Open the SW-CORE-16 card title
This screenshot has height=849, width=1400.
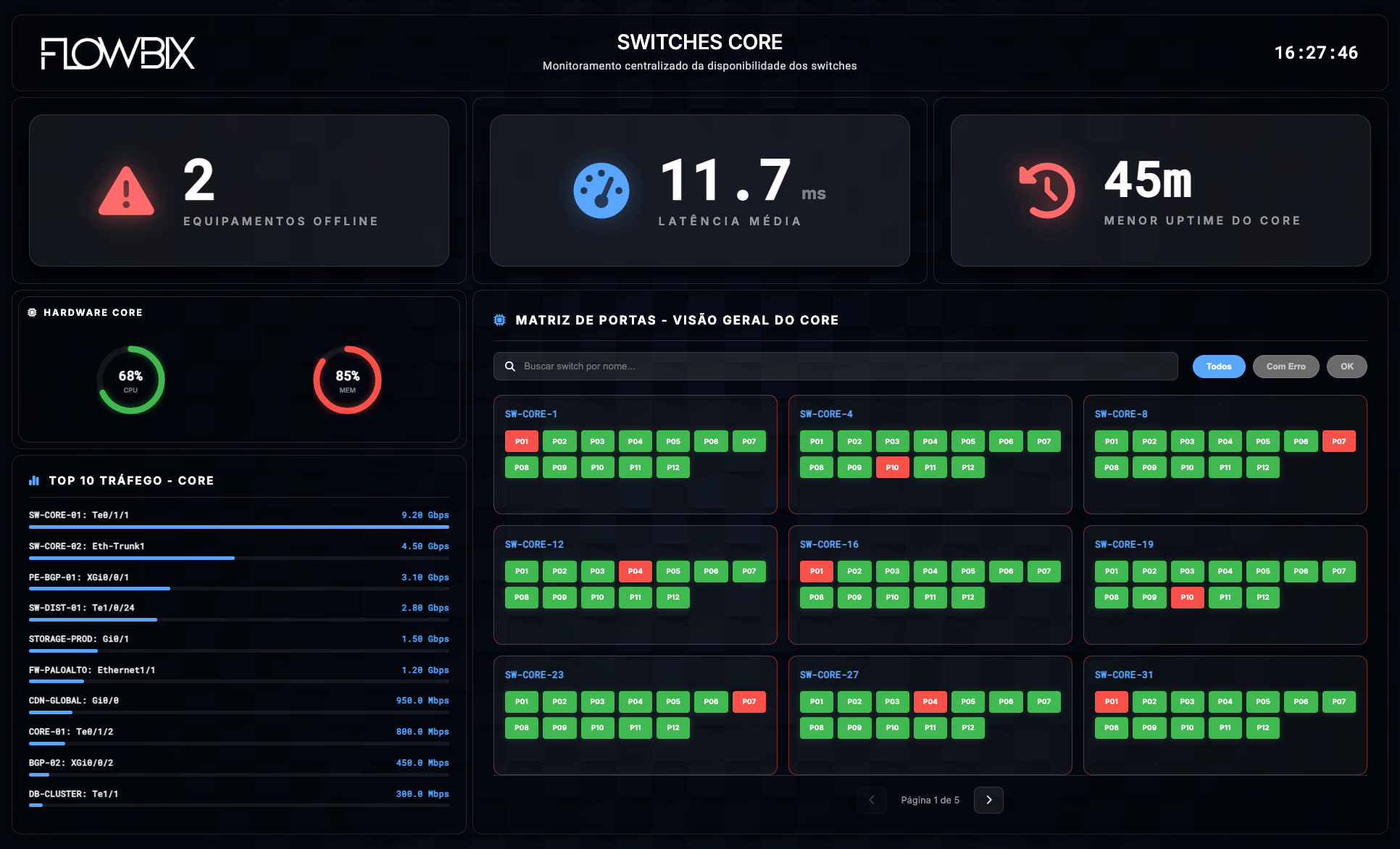tap(829, 545)
